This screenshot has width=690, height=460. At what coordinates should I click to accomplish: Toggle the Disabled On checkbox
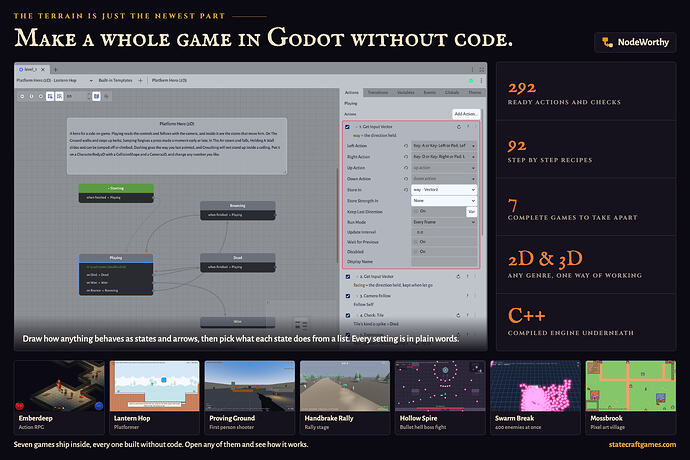click(x=416, y=251)
